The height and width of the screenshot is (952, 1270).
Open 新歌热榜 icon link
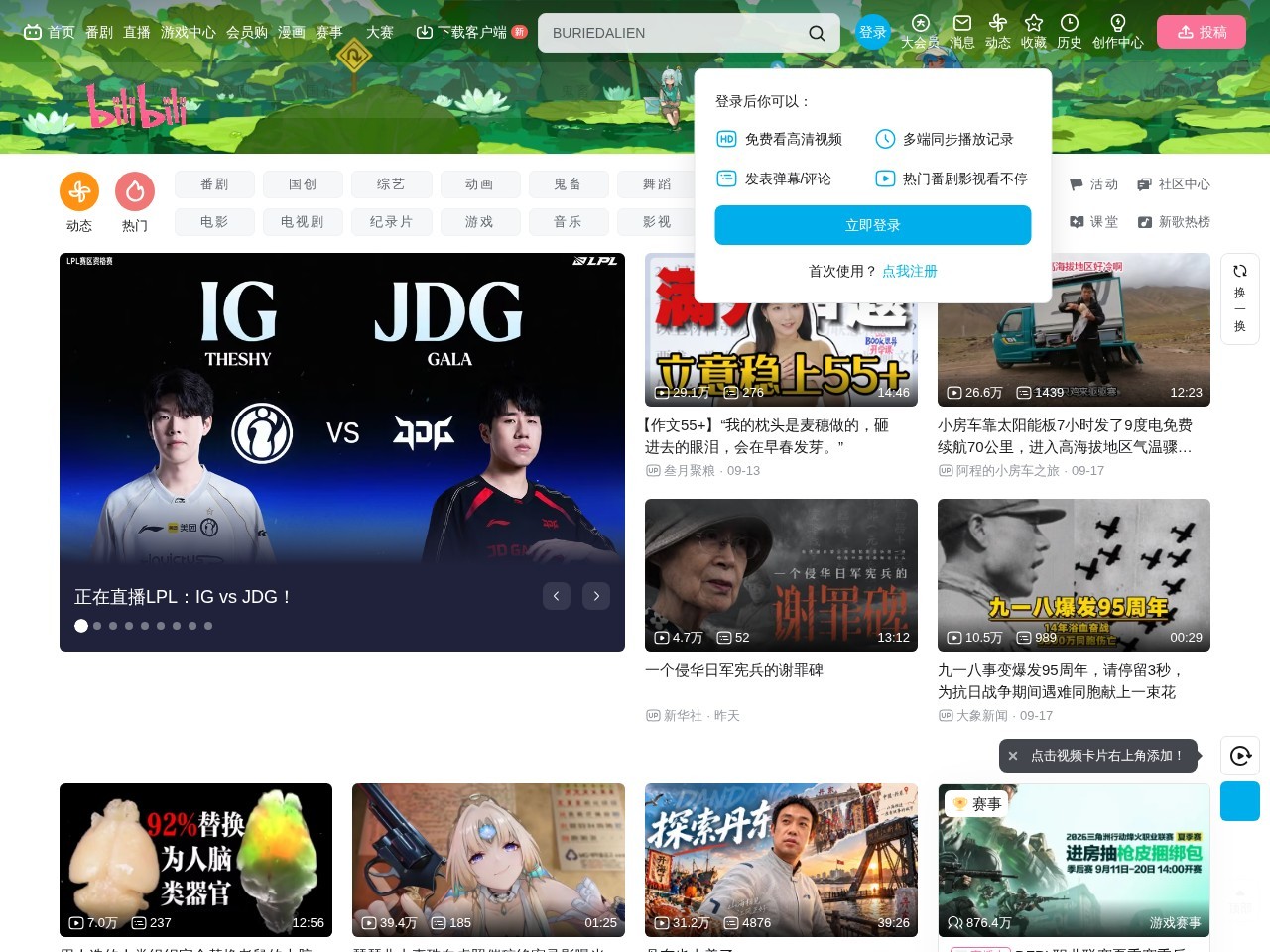point(1174,222)
